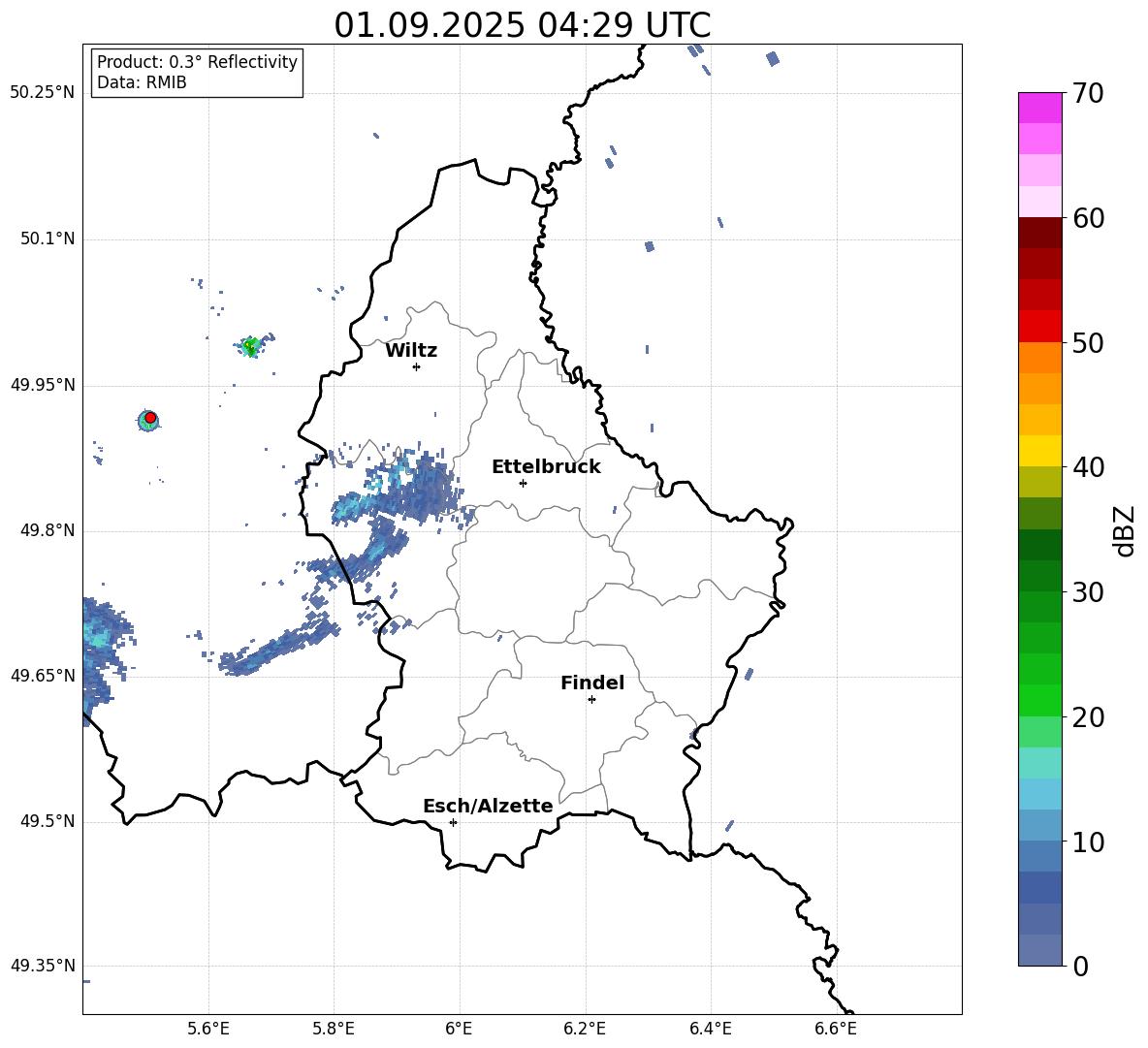The width and height of the screenshot is (1148, 1048).
Task: Click the cross marker below Wiltz
Action: pos(416,366)
